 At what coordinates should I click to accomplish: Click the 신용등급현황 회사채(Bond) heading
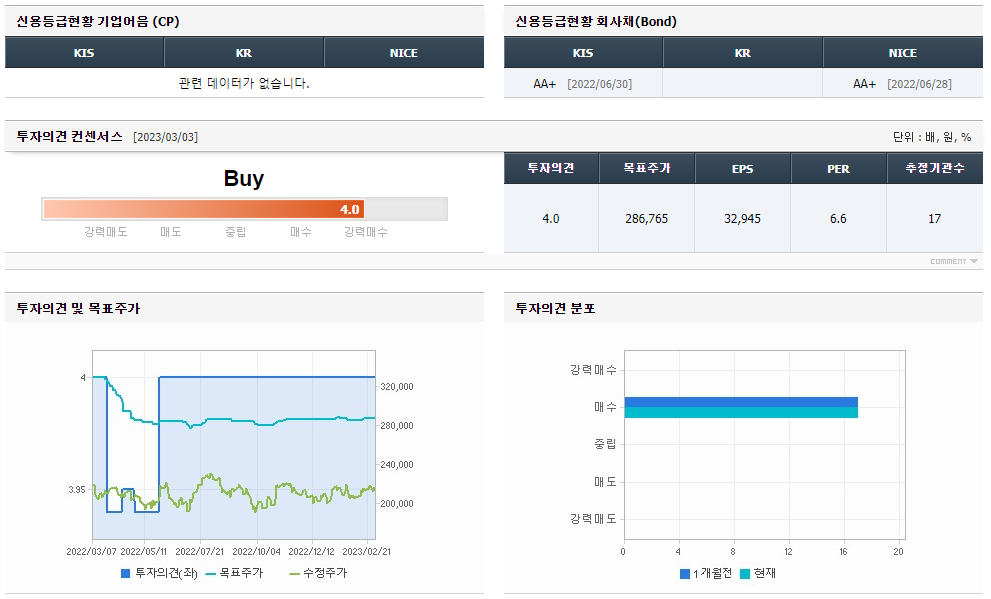coord(596,21)
